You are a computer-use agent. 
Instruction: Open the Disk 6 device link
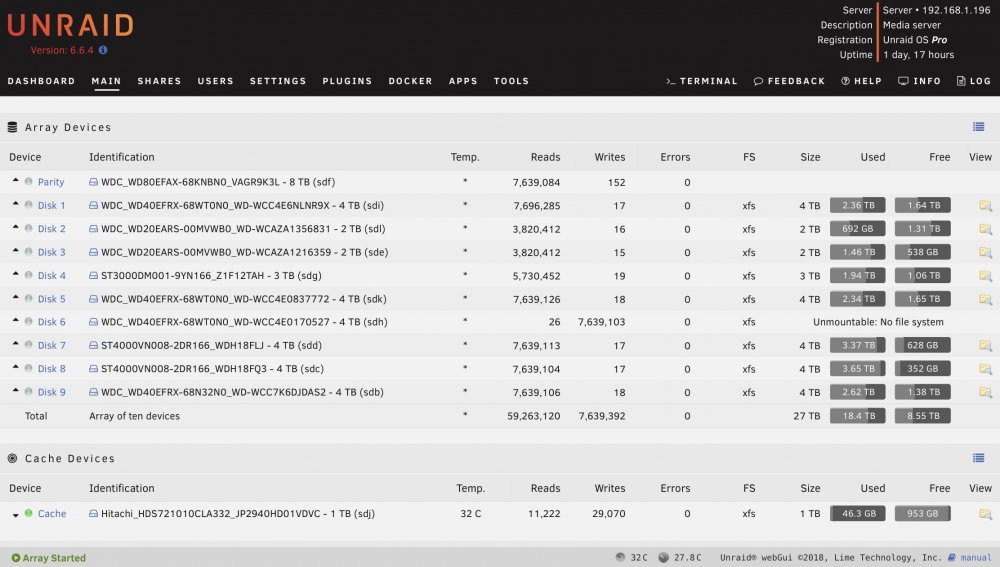tap(52, 322)
